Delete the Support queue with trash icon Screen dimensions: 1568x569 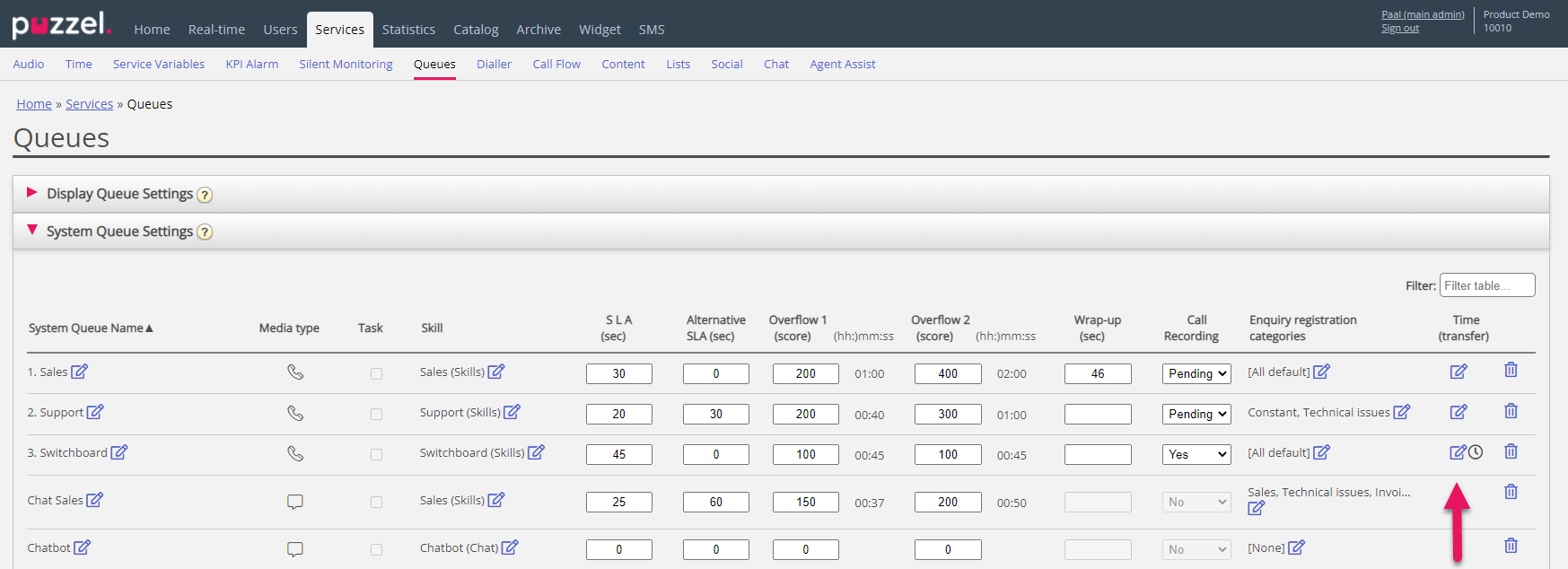1511,411
